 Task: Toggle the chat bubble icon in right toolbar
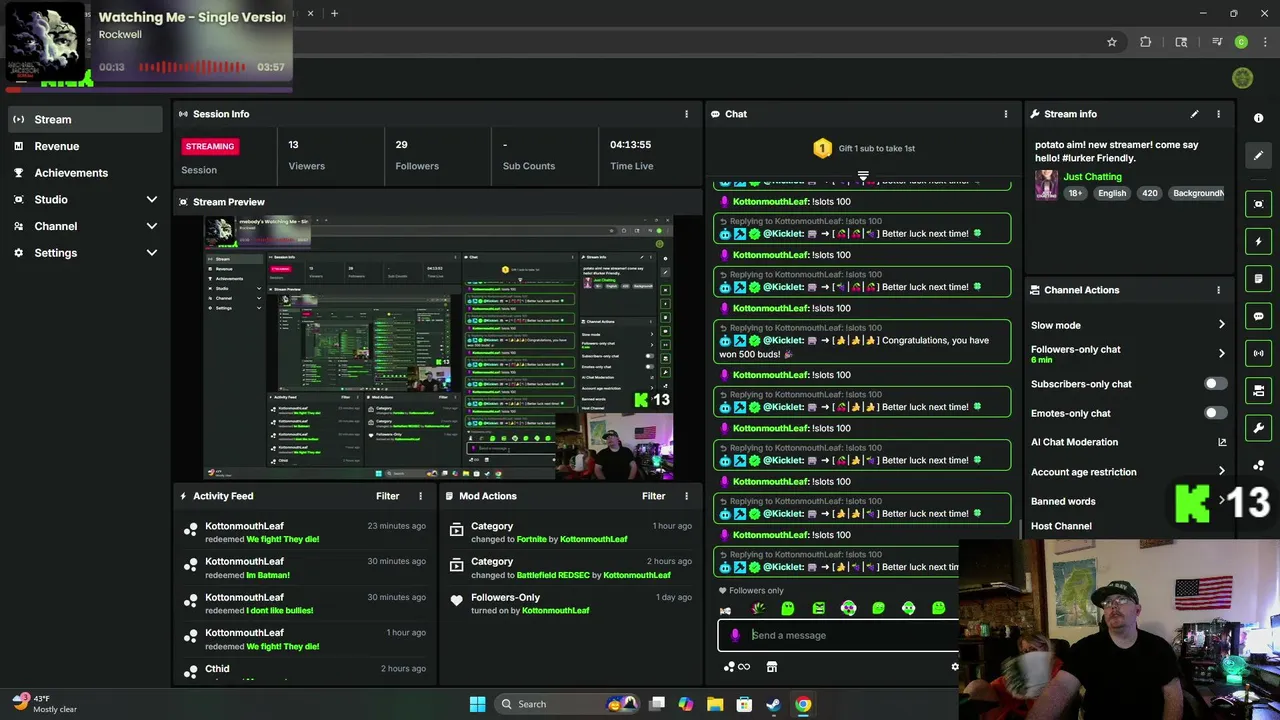(x=1258, y=316)
